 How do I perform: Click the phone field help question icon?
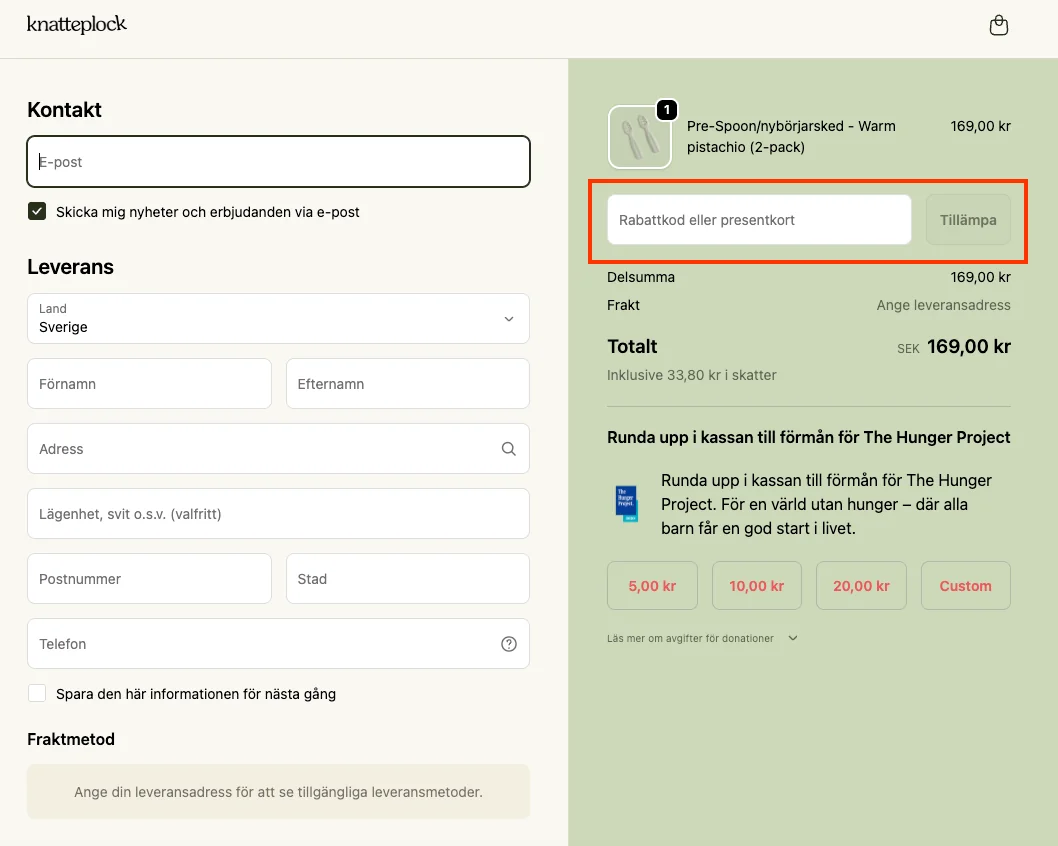pos(508,644)
